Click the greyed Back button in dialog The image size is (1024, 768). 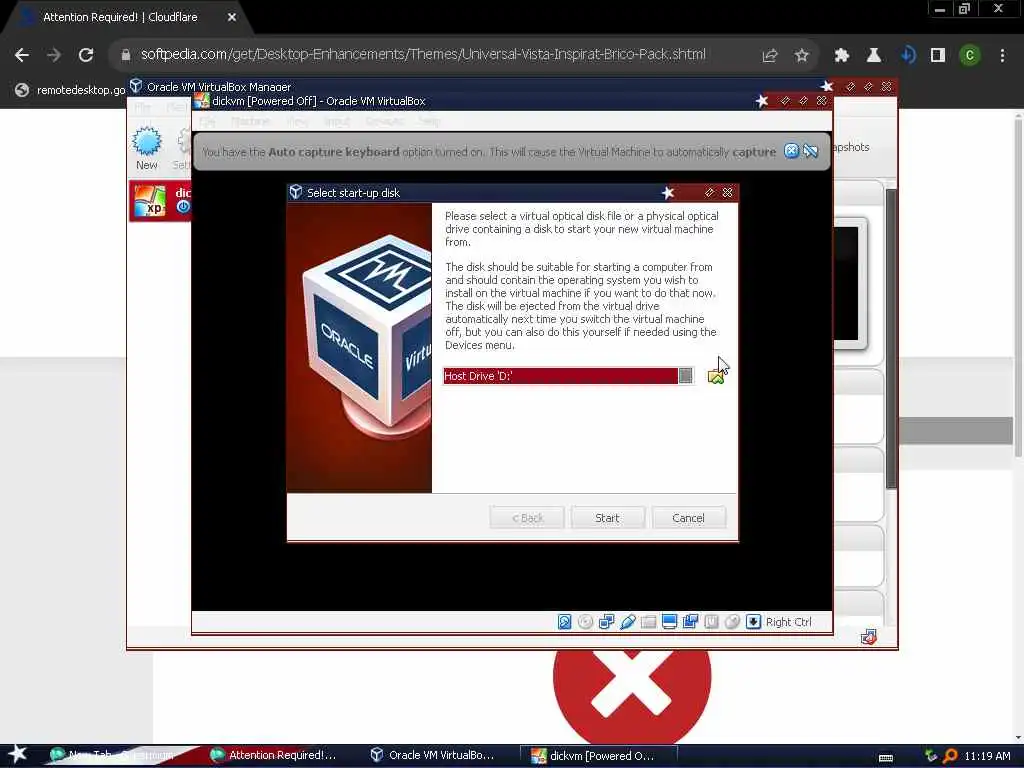(527, 518)
